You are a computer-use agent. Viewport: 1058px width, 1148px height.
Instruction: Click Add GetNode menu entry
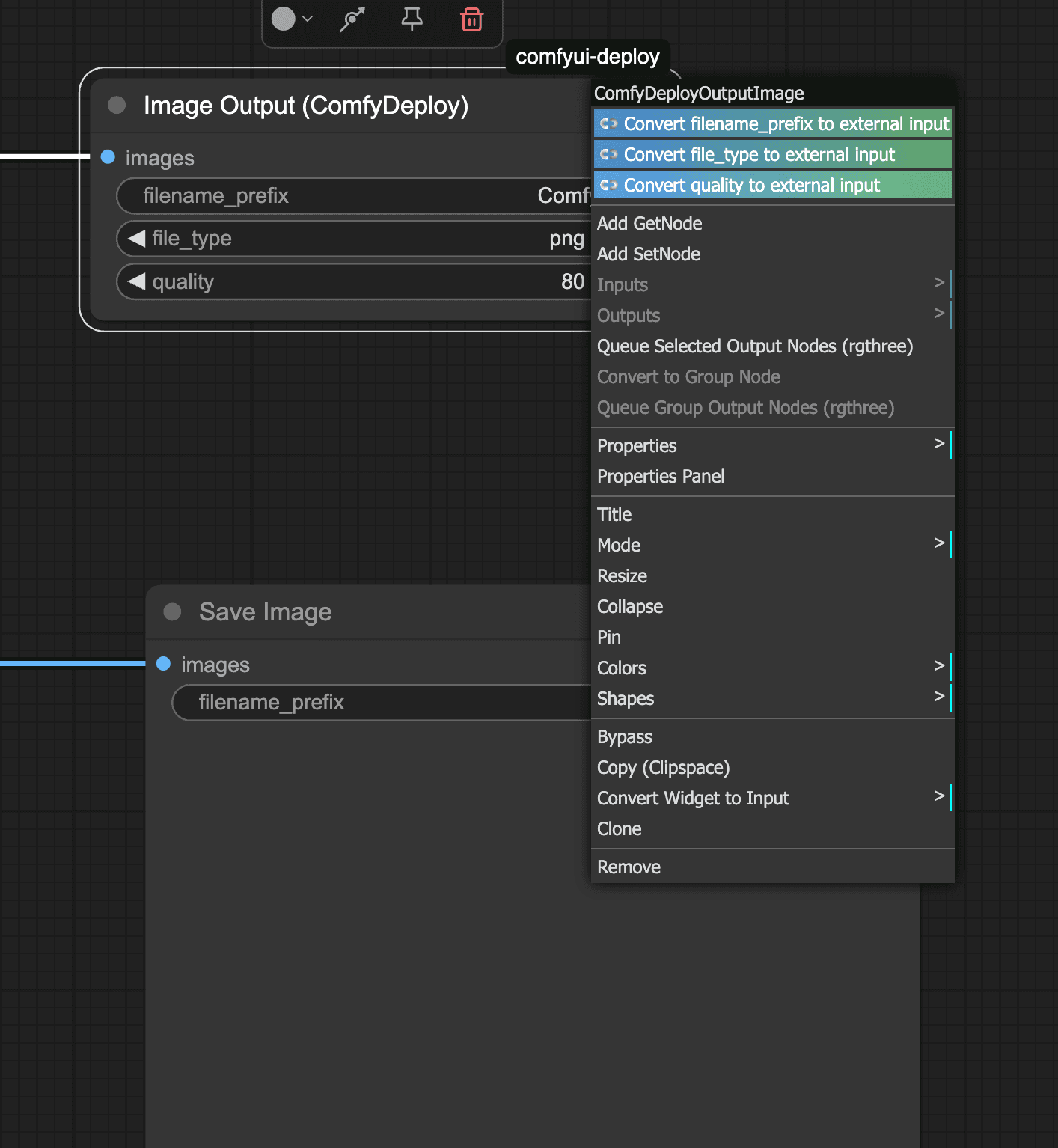point(649,223)
